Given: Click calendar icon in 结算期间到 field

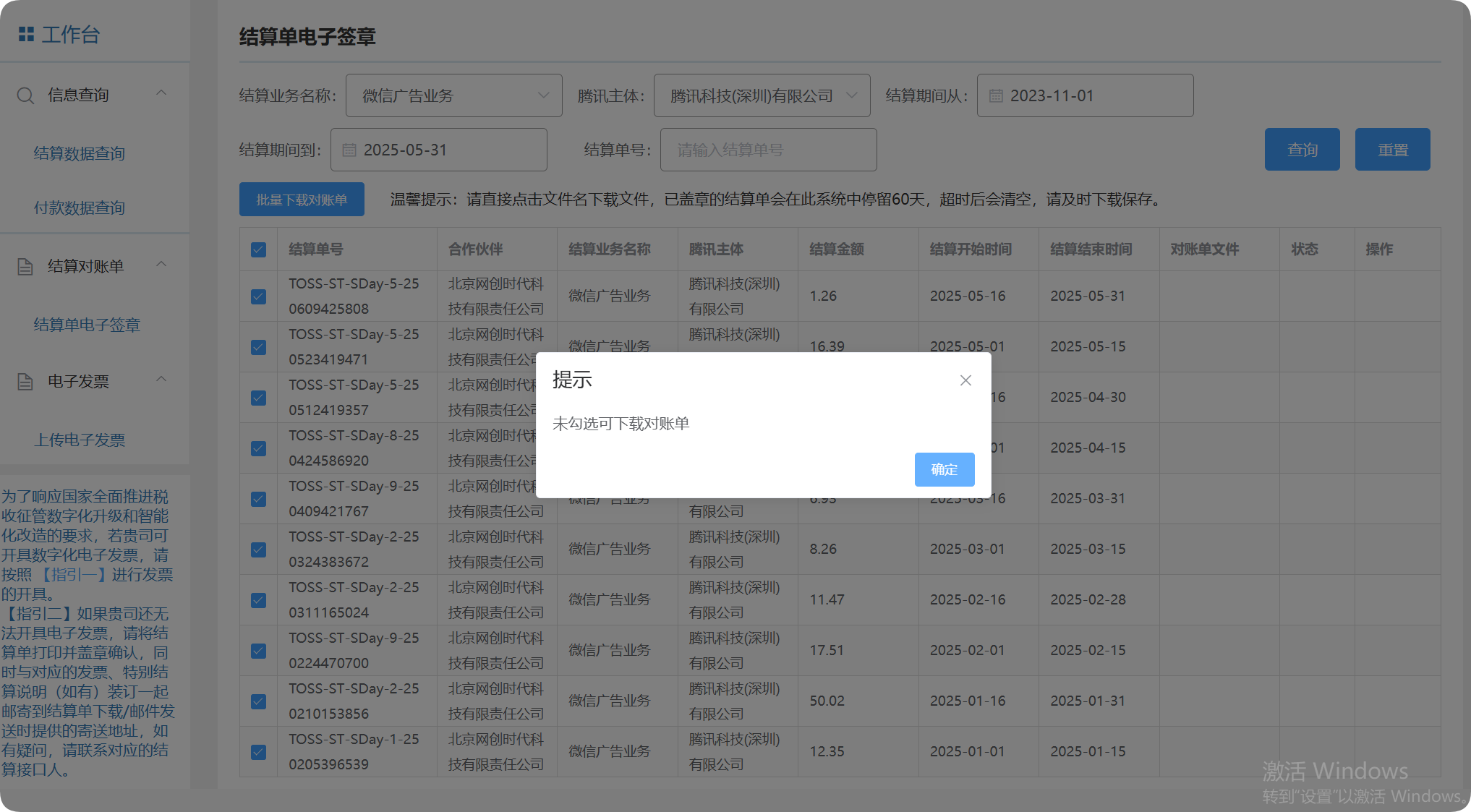Looking at the screenshot, I should [x=349, y=150].
